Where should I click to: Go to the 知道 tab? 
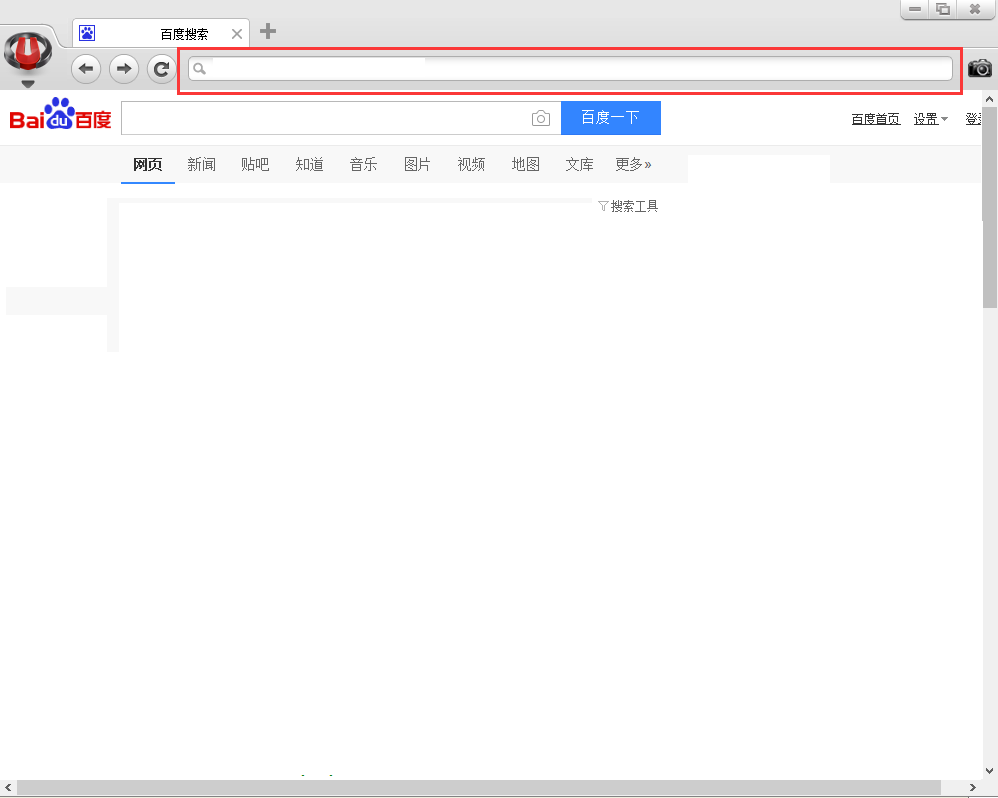tap(309, 164)
